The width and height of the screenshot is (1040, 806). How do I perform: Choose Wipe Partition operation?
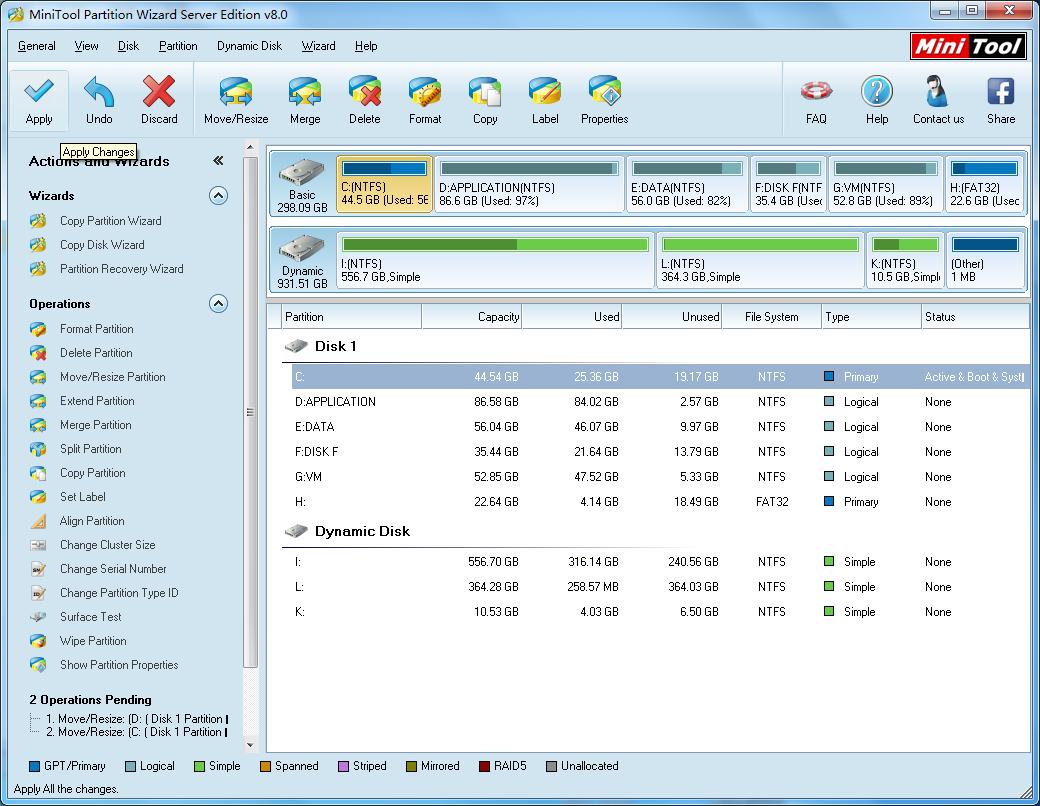tap(93, 641)
